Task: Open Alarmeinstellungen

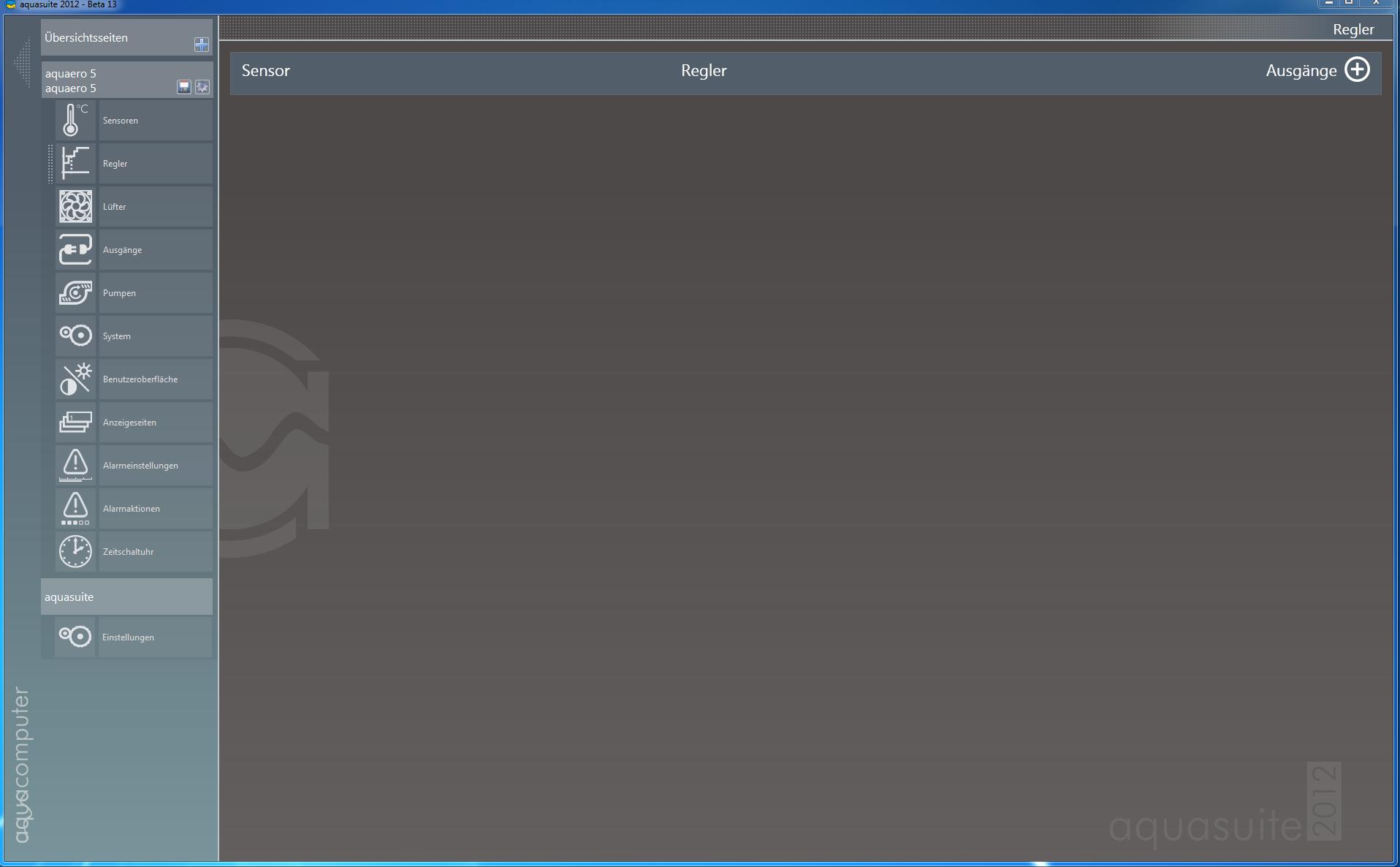Action: [x=155, y=465]
